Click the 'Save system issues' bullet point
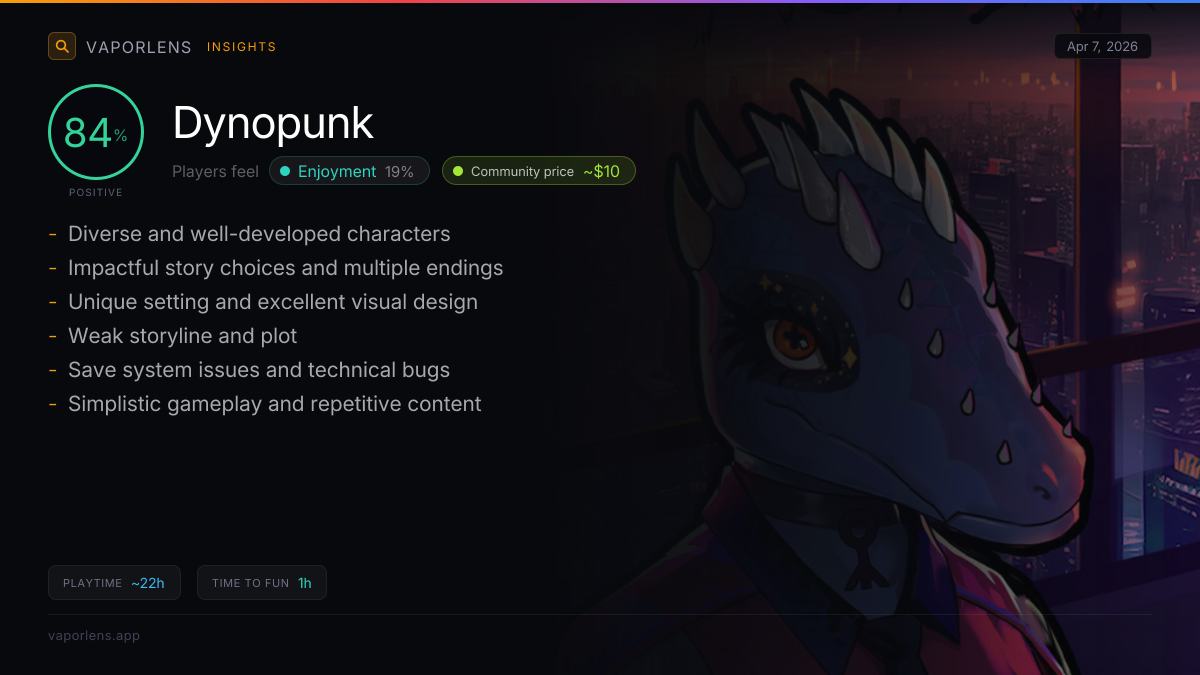This screenshot has width=1200, height=675. click(x=259, y=370)
